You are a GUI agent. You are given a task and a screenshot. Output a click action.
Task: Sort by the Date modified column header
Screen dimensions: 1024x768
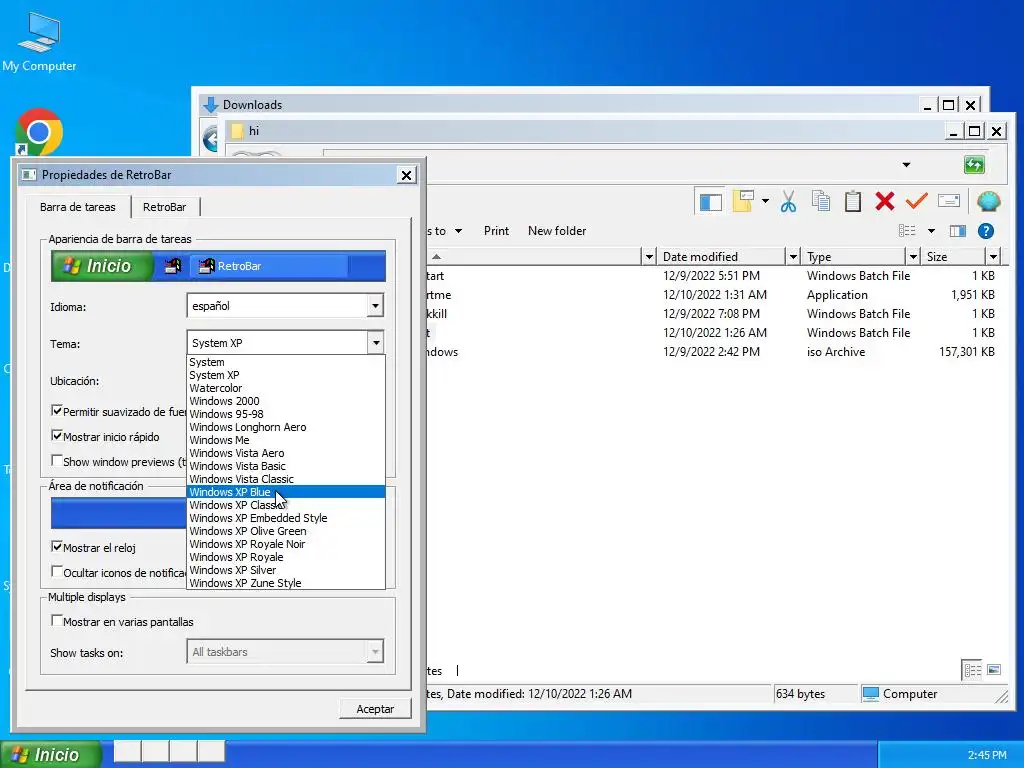click(x=720, y=257)
